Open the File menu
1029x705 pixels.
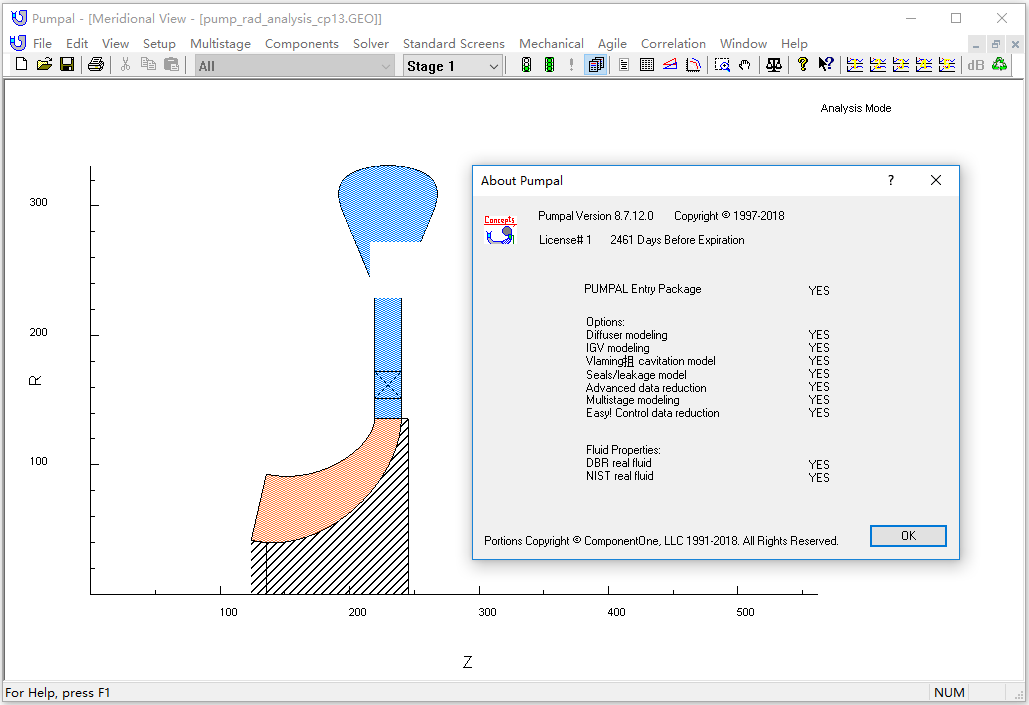(x=42, y=43)
